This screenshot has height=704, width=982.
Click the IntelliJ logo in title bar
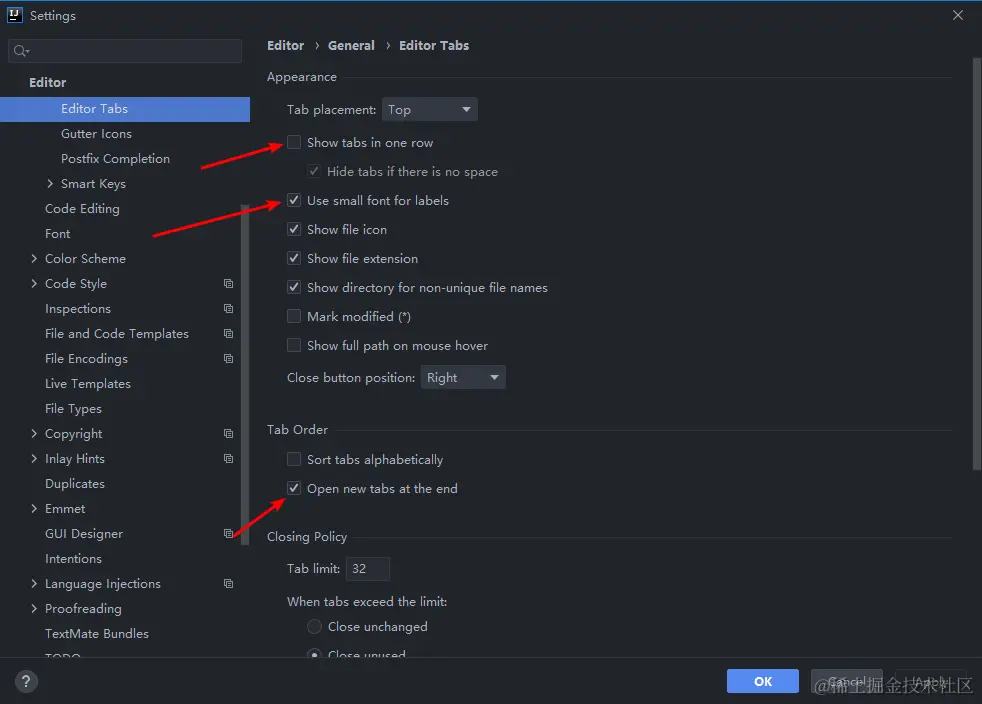[x=14, y=15]
